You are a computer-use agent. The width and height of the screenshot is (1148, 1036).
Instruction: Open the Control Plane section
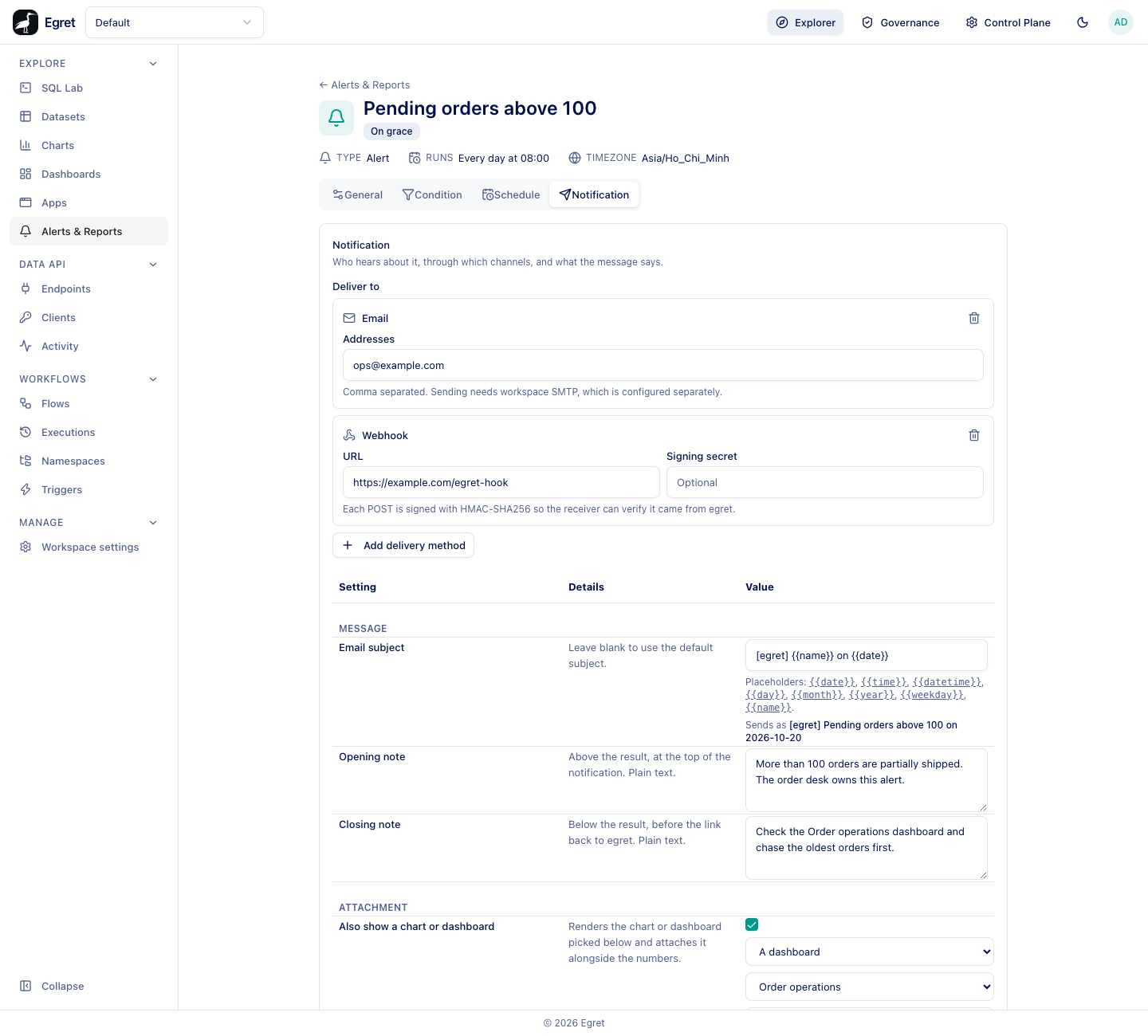click(x=1008, y=22)
